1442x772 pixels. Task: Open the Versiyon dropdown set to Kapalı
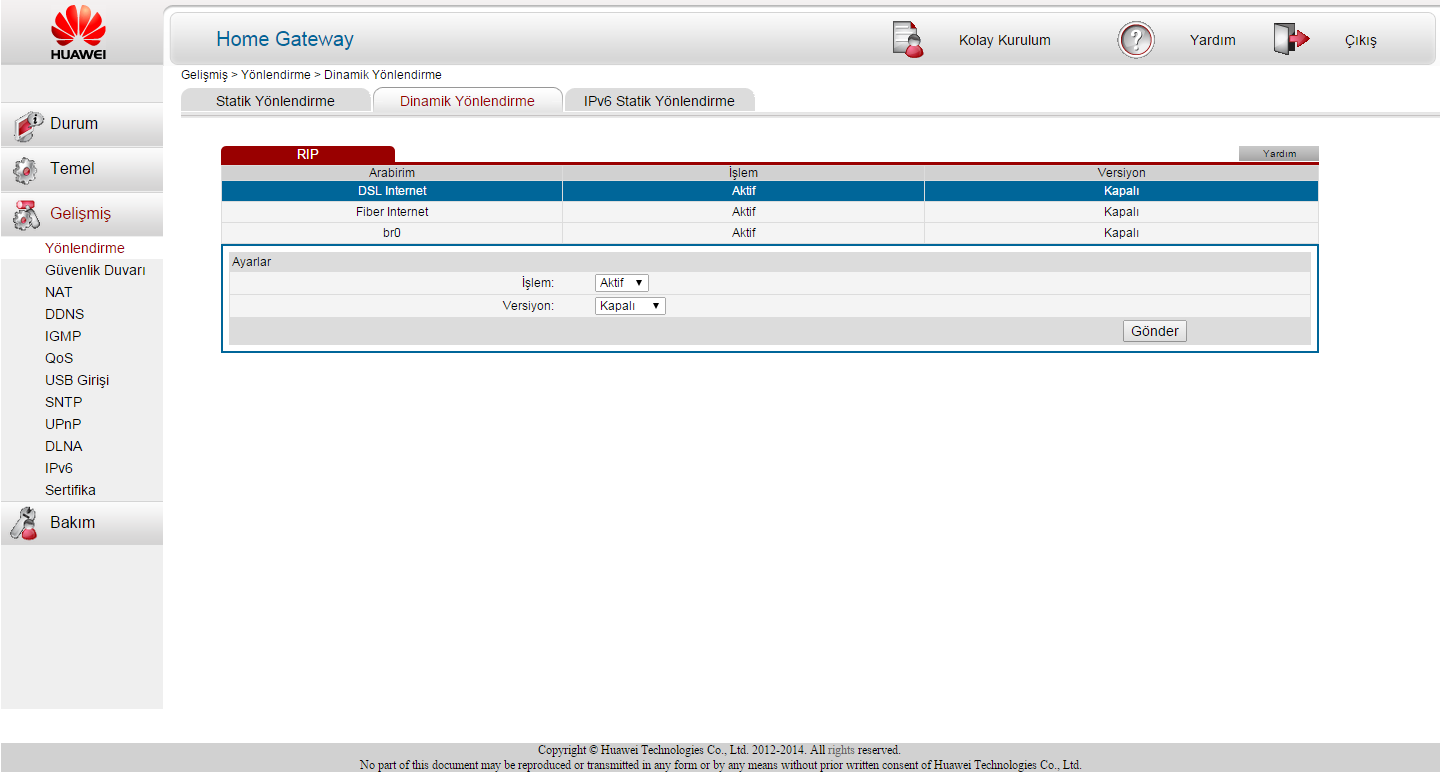[x=630, y=306]
